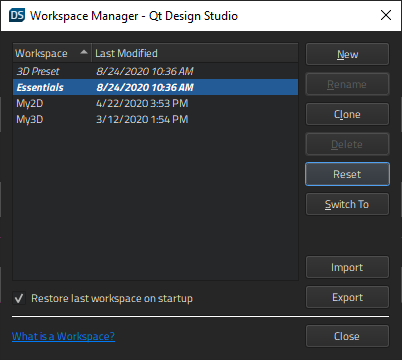Click the 4/22/2020 3:53 PM date cell
The width and height of the screenshot is (402, 360).
pos(142,103)
